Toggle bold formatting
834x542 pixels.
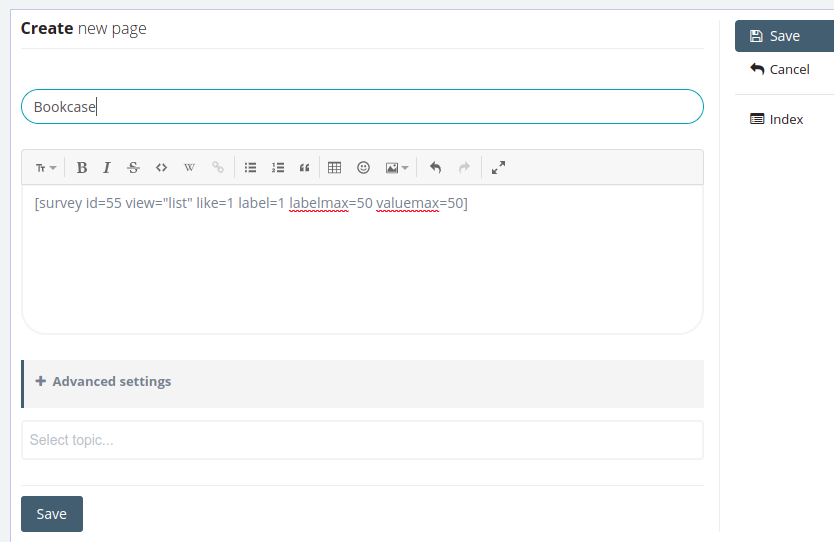click(81, 168)
